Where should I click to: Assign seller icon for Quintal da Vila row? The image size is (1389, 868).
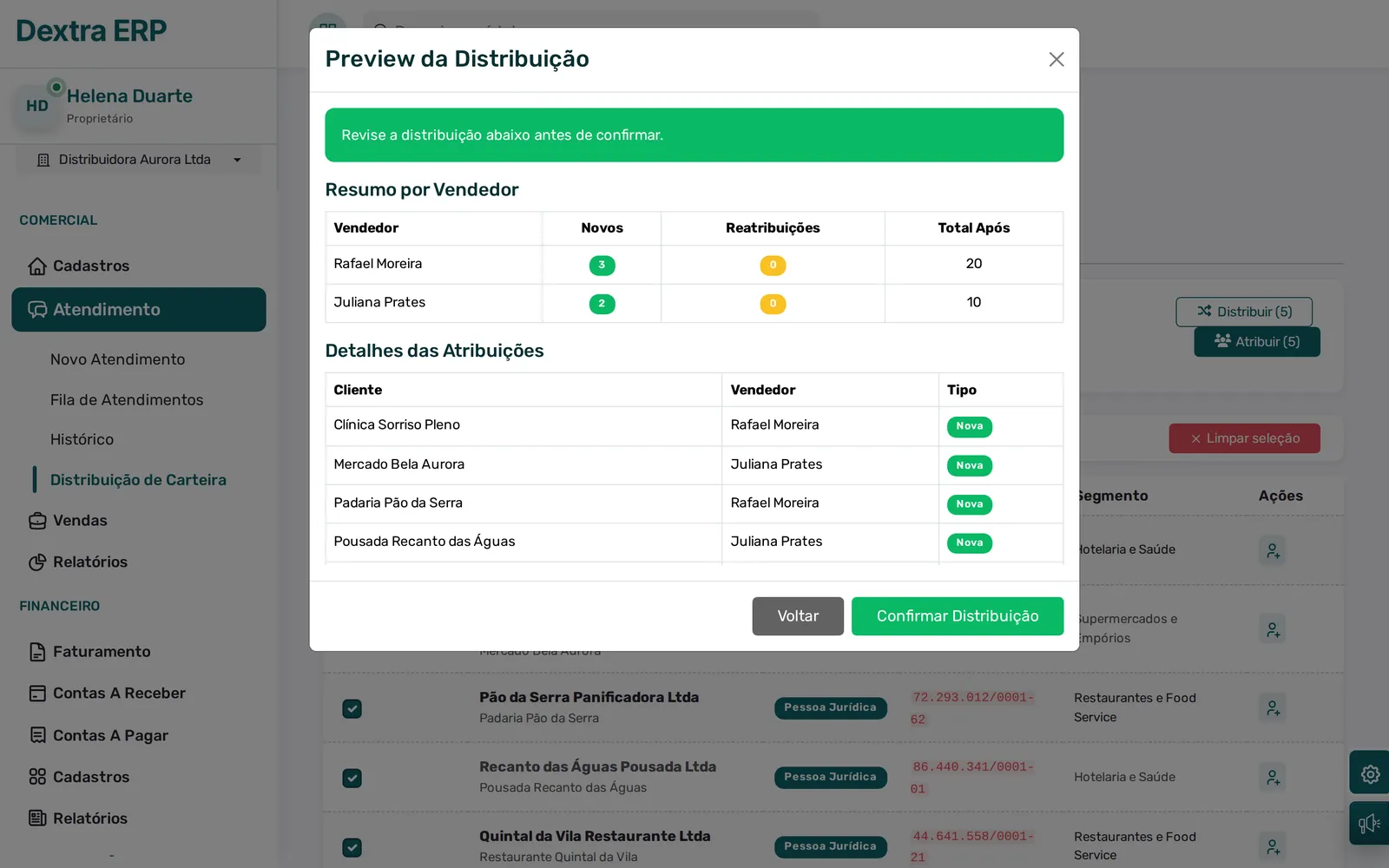[1273, 846]
